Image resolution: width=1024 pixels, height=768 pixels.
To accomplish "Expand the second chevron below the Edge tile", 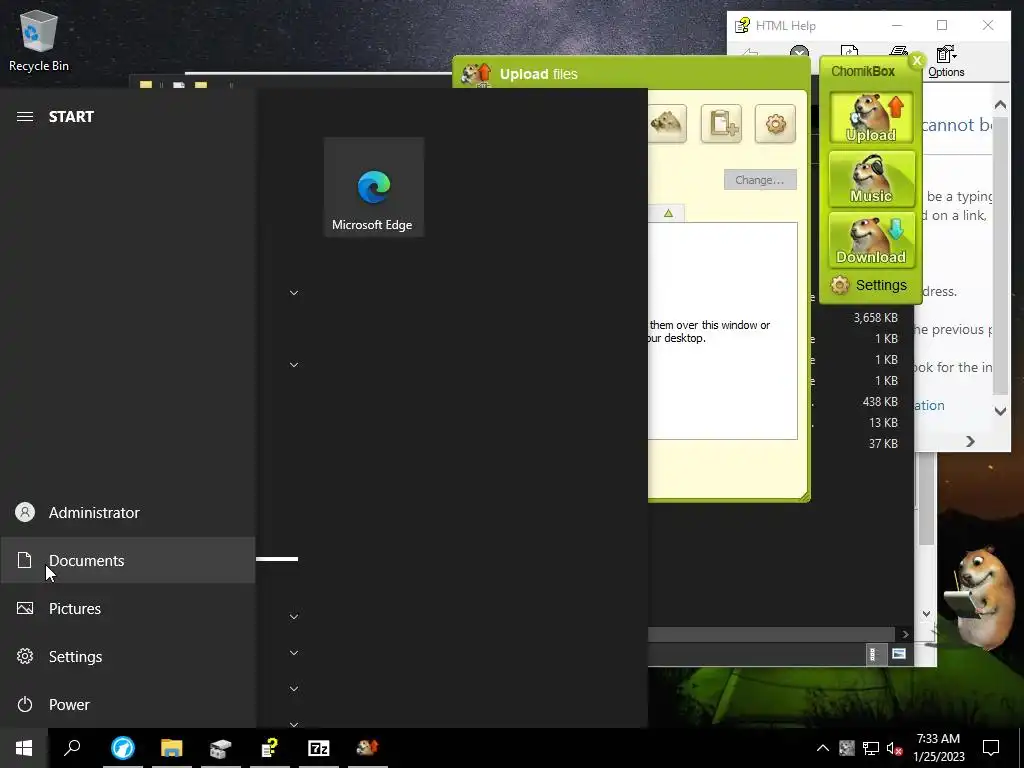I will 294,365.
